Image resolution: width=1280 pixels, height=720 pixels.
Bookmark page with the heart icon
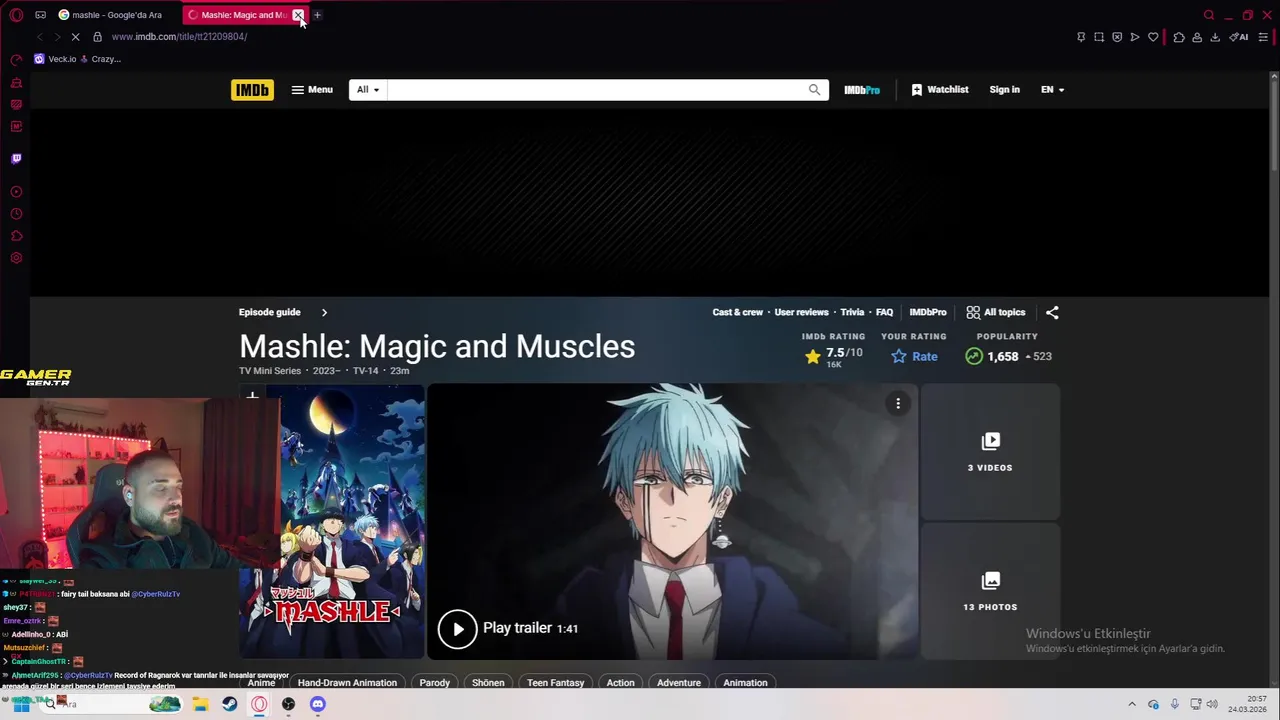1153,37
